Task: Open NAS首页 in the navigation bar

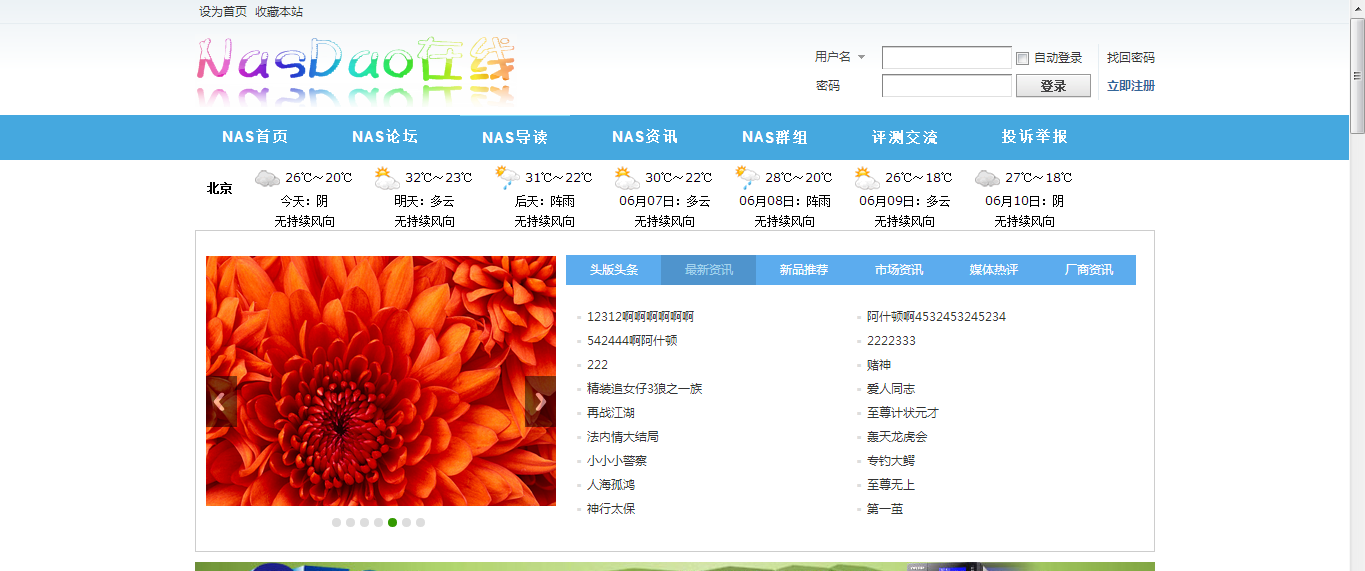Action: pyautogui.click(x=255, y=137)
